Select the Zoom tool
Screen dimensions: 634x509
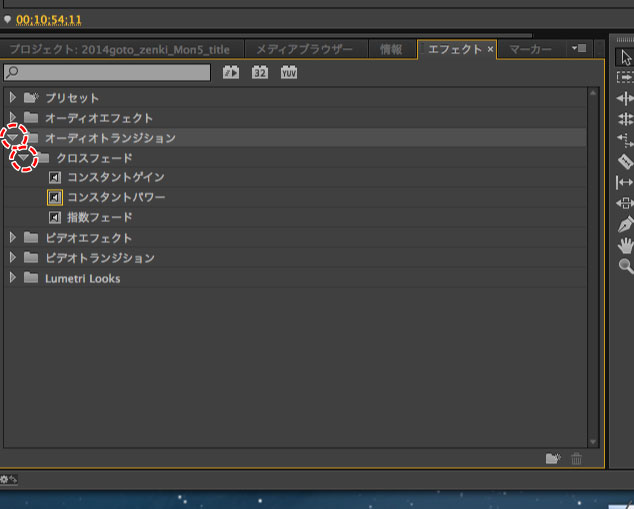click(626, 266)
